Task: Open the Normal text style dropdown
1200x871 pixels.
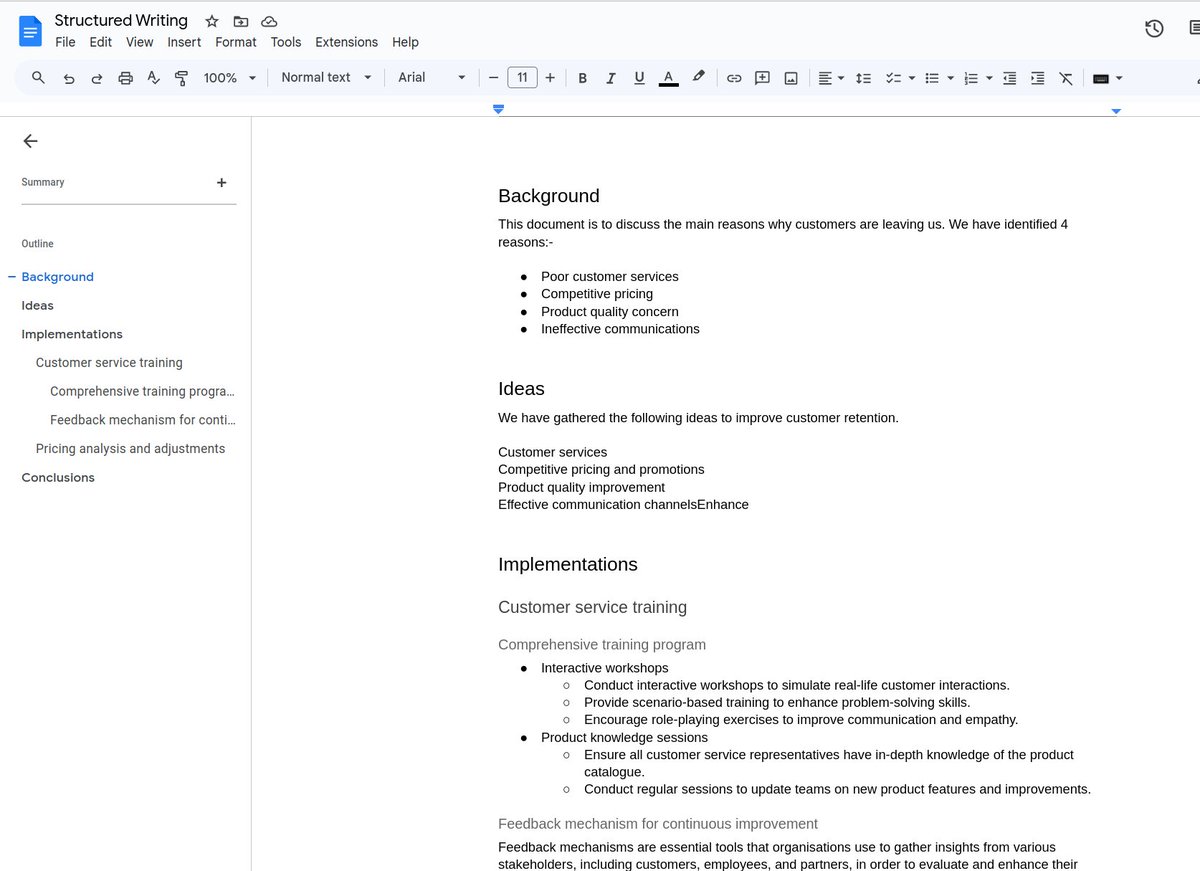Action: tap(326, 77)
